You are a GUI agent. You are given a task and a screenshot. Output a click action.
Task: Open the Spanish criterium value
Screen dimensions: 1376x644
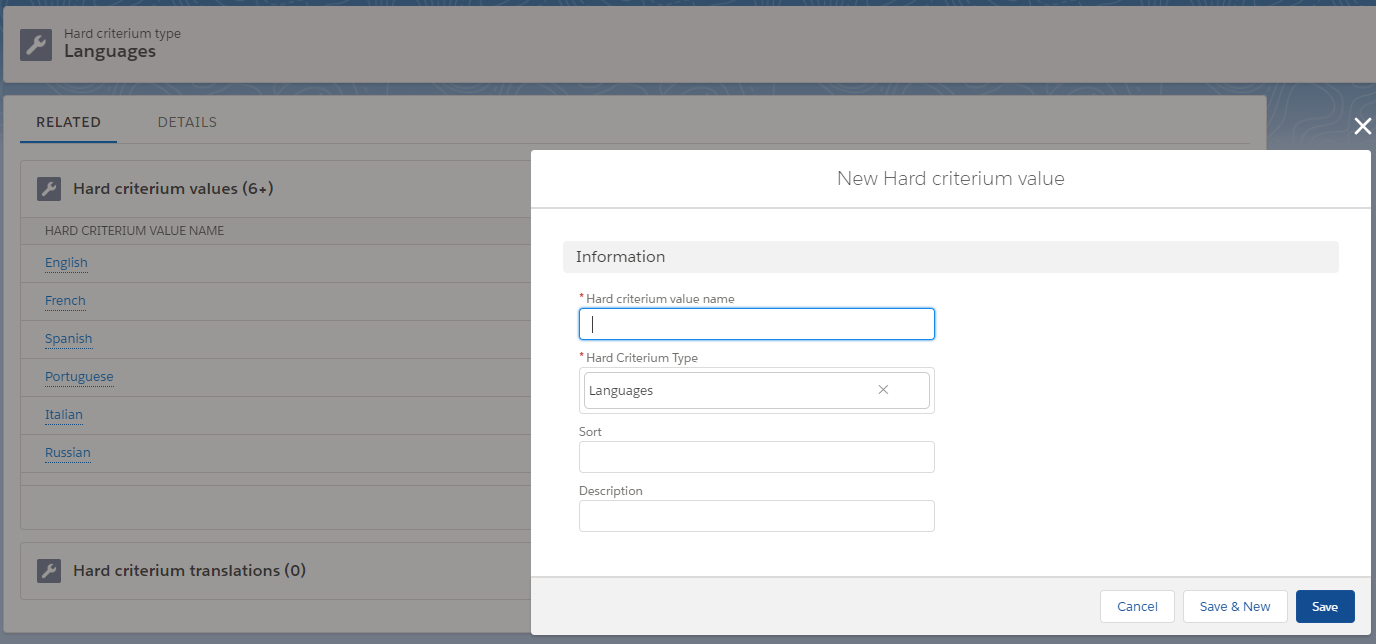coord(68,339)
